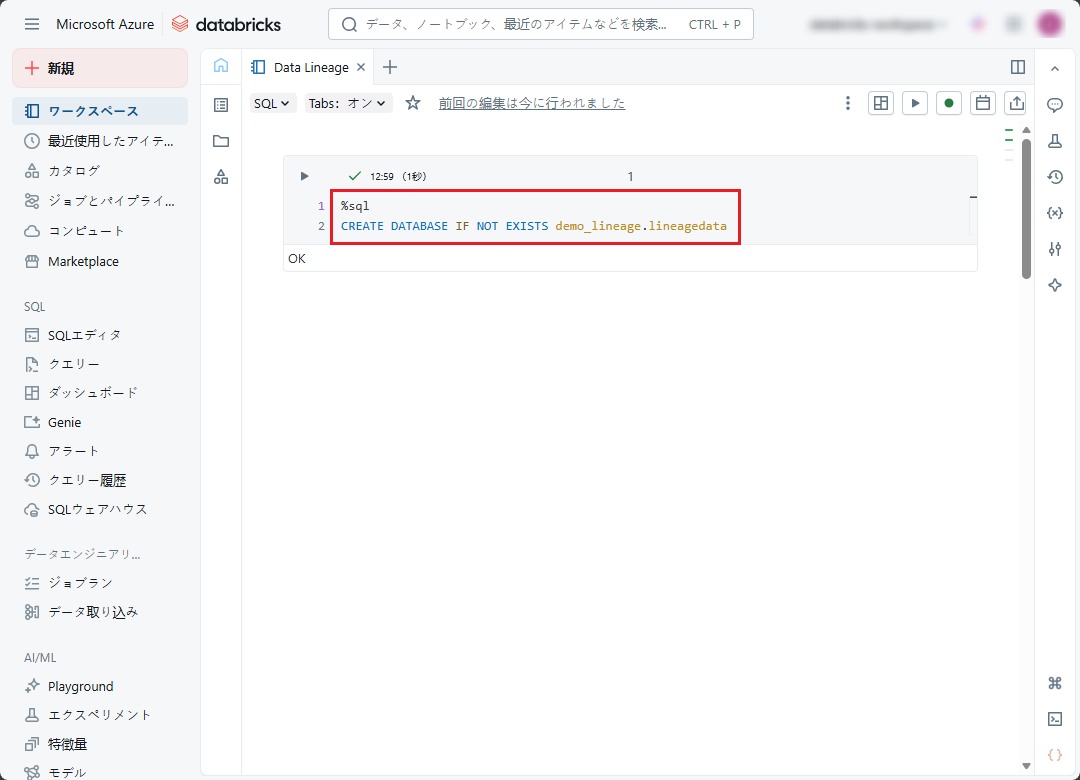Open the schedule calendar icon

click(982, 103)
